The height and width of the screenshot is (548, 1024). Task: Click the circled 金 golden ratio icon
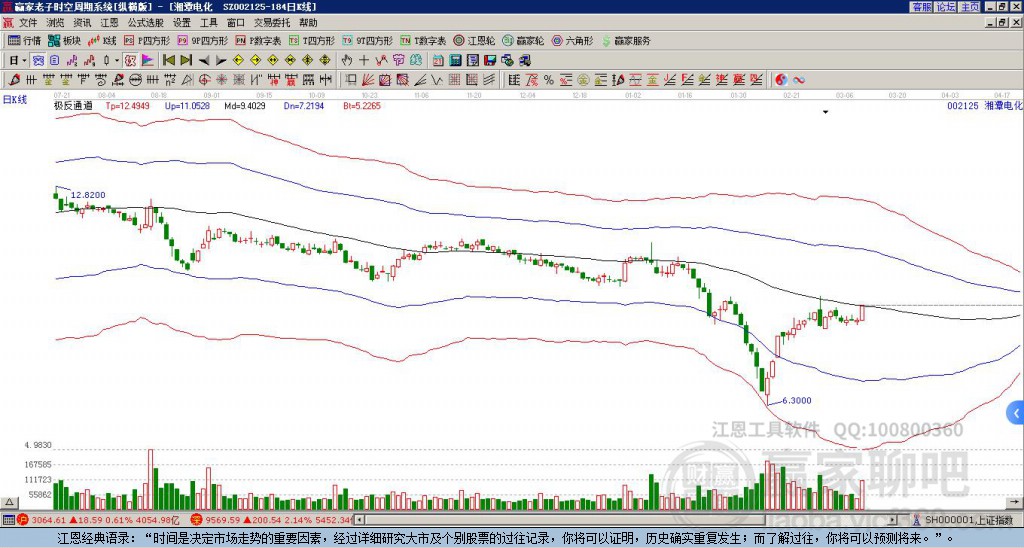583,80
